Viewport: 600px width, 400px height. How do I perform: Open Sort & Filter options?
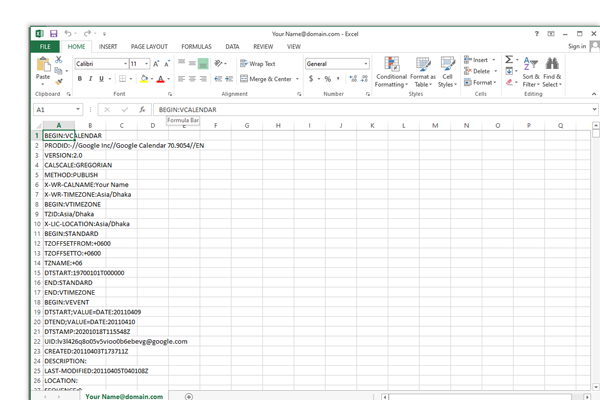pyautogui.click(x=531, y=72)
